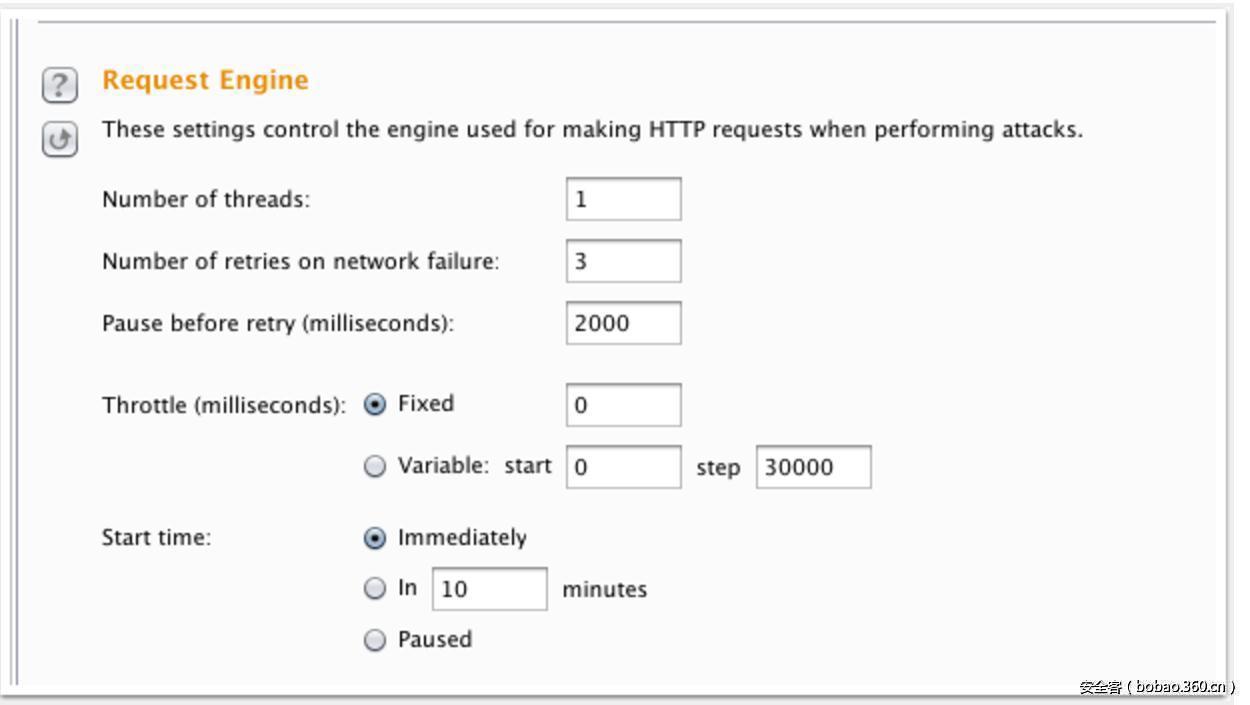Open the Request Engine help icon

pos(60,85)
